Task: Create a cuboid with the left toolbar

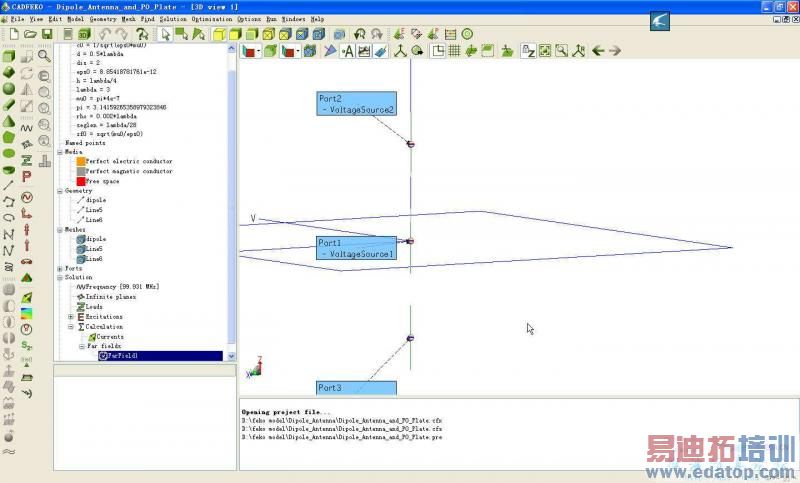Action: coord(9,56)
